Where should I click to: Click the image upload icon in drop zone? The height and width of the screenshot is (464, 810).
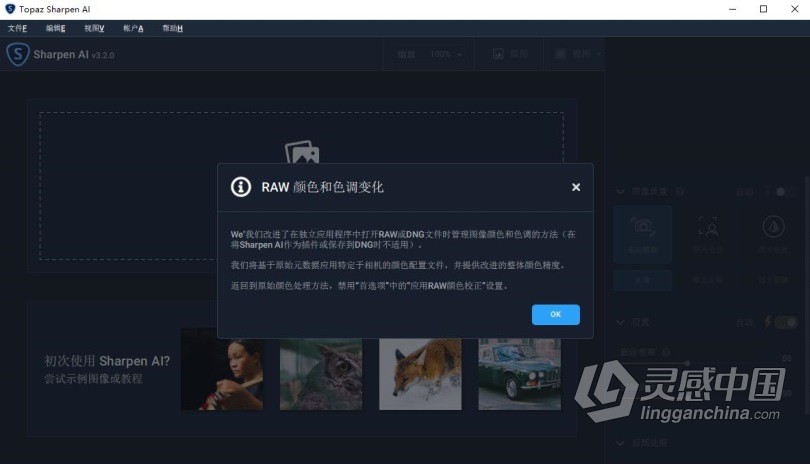(x=302, y=152)
